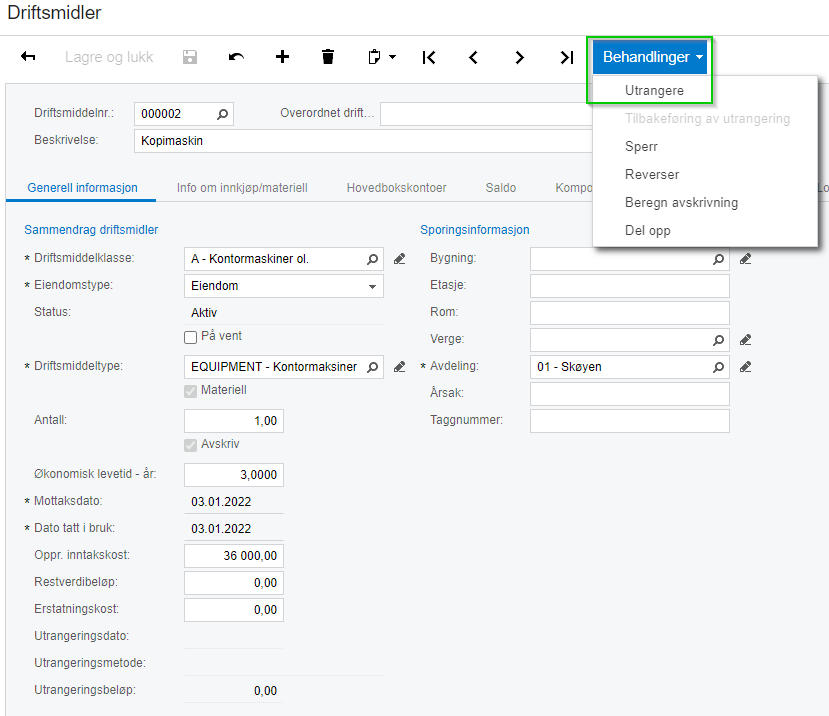Toggle the Avskriv checkbox
The width and height of the screenshot is (829, 716).
190,445
